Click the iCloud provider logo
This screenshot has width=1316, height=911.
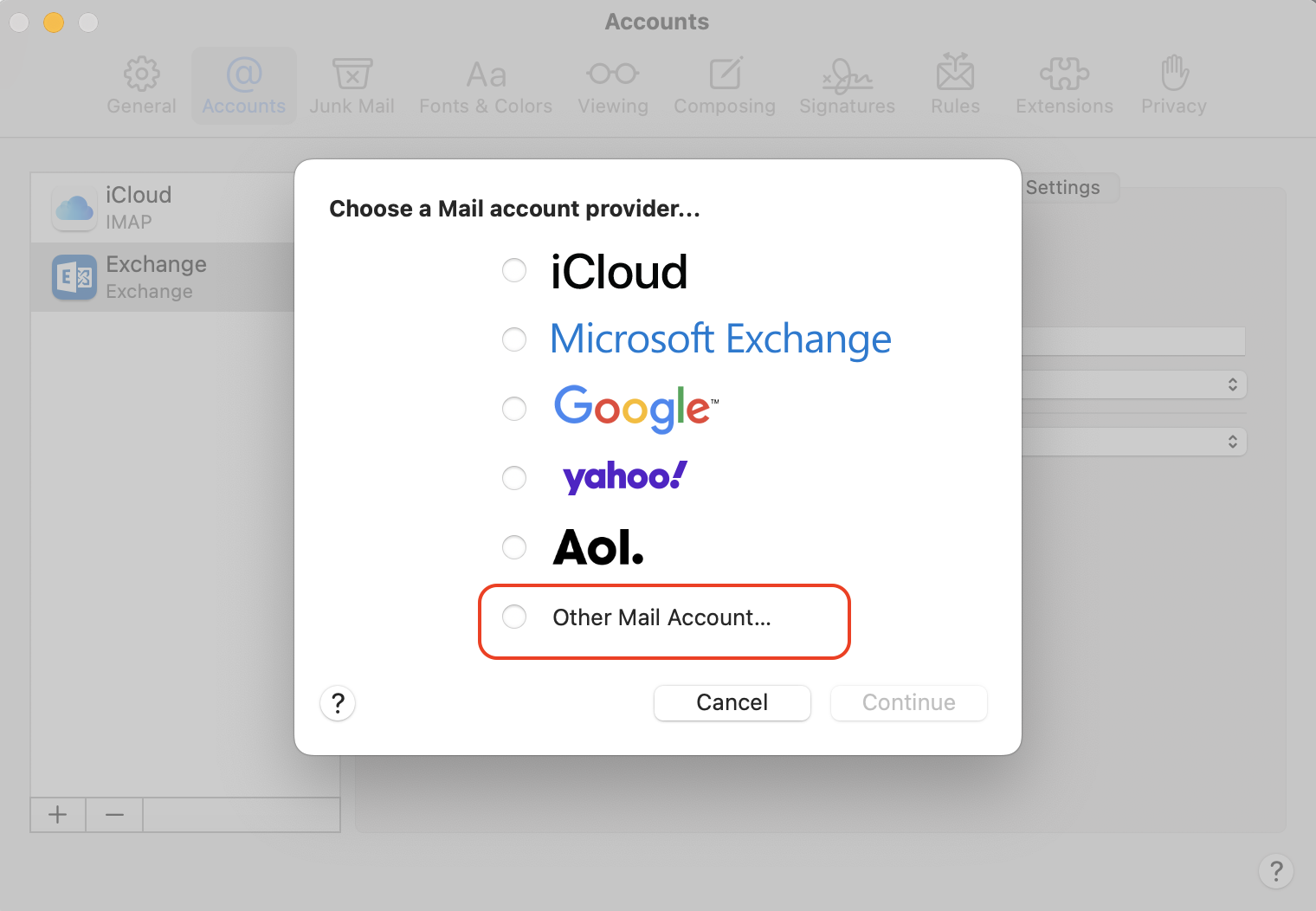[619, 272]
